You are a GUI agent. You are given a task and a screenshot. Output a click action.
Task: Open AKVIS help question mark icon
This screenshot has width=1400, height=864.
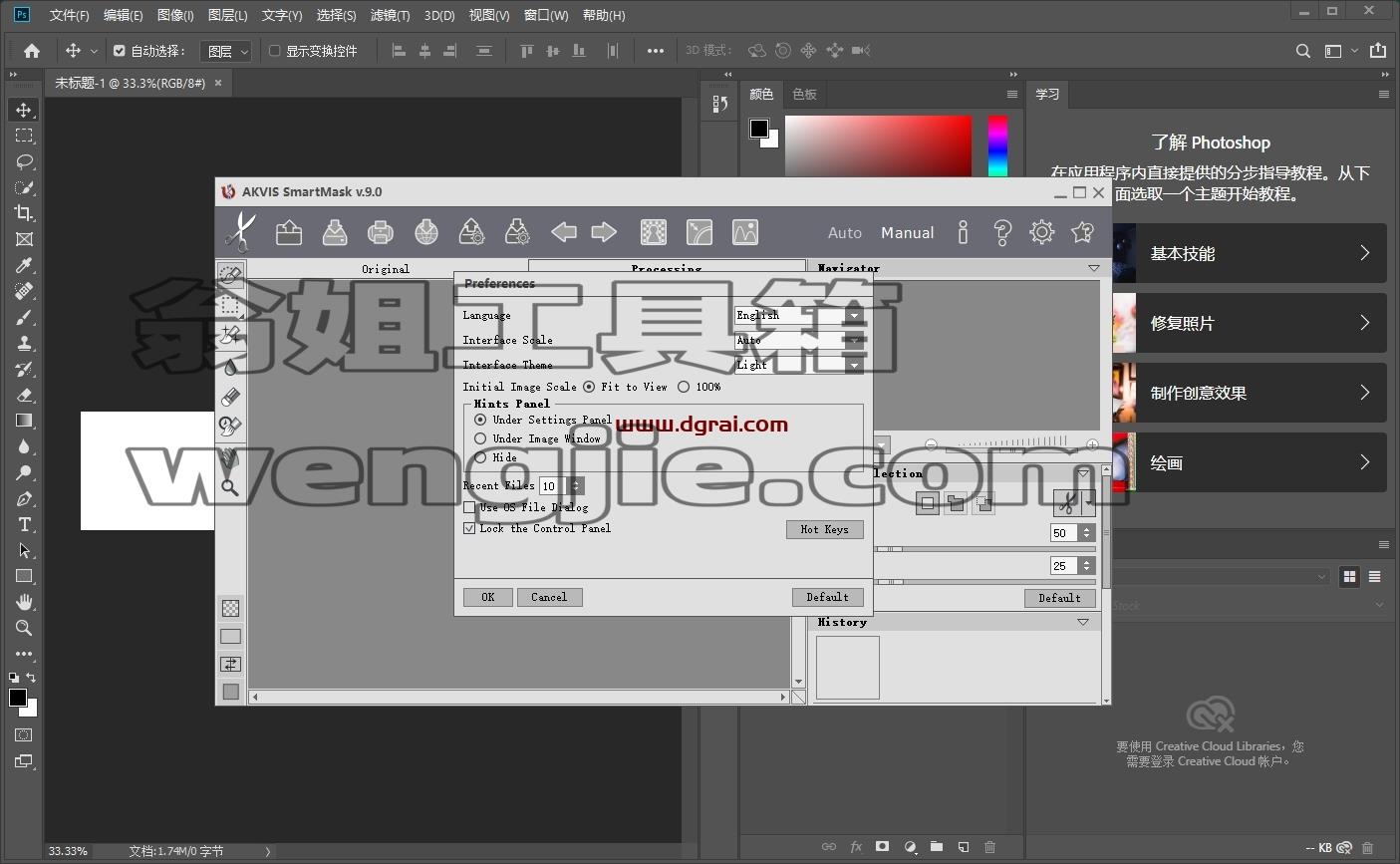click(x=1002, y=232)
